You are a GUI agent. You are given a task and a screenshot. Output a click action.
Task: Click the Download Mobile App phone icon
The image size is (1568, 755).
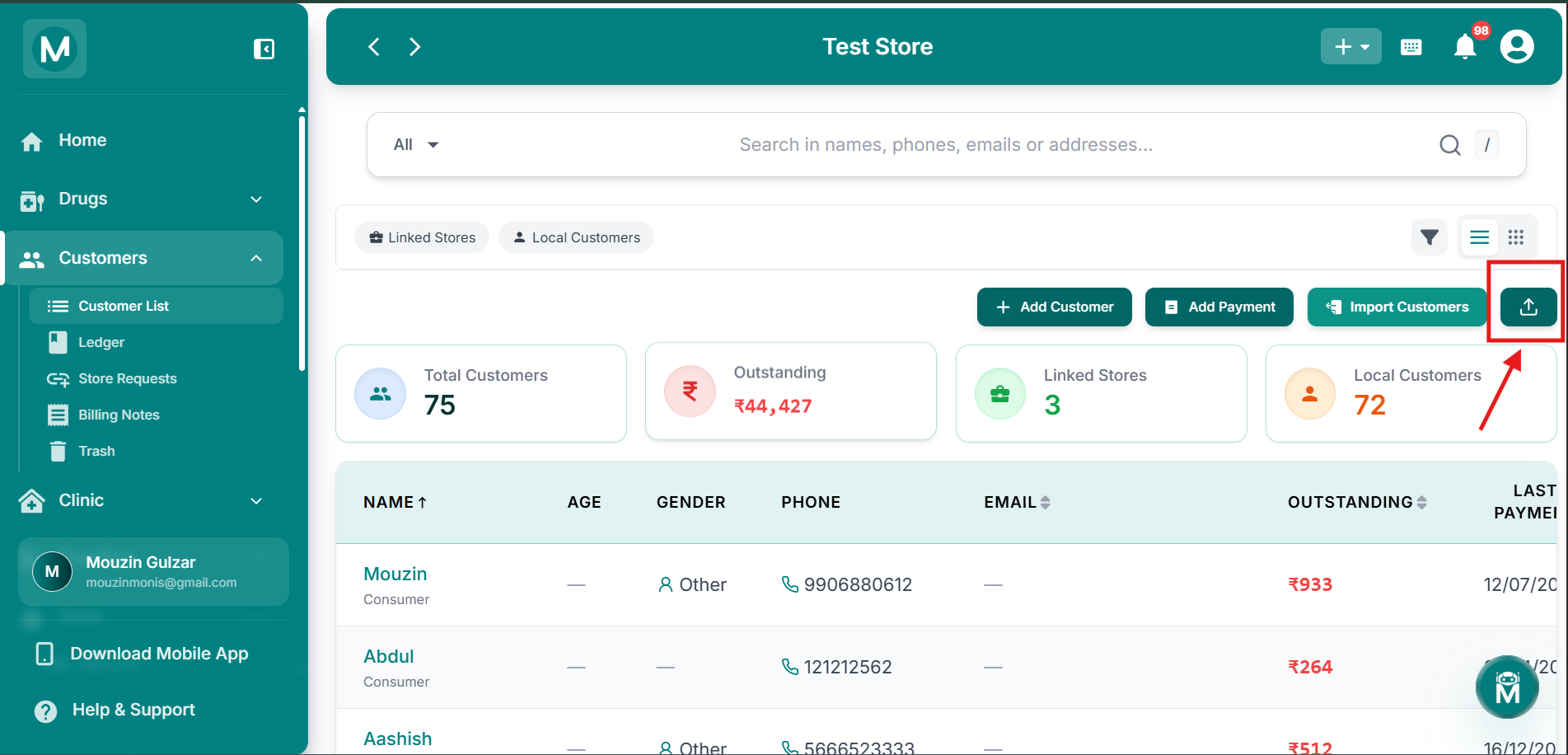coord(44,654)
